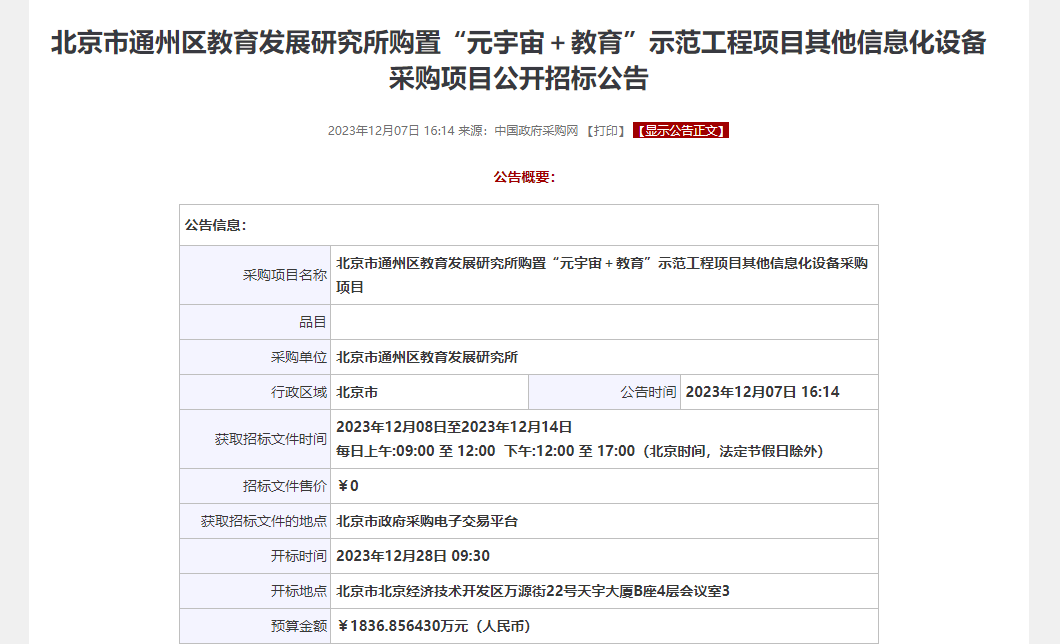Click the daily hours line 每日上午:09:00 至 12:00
Viewport: 1060px width, 644px height.
(579, 451)
